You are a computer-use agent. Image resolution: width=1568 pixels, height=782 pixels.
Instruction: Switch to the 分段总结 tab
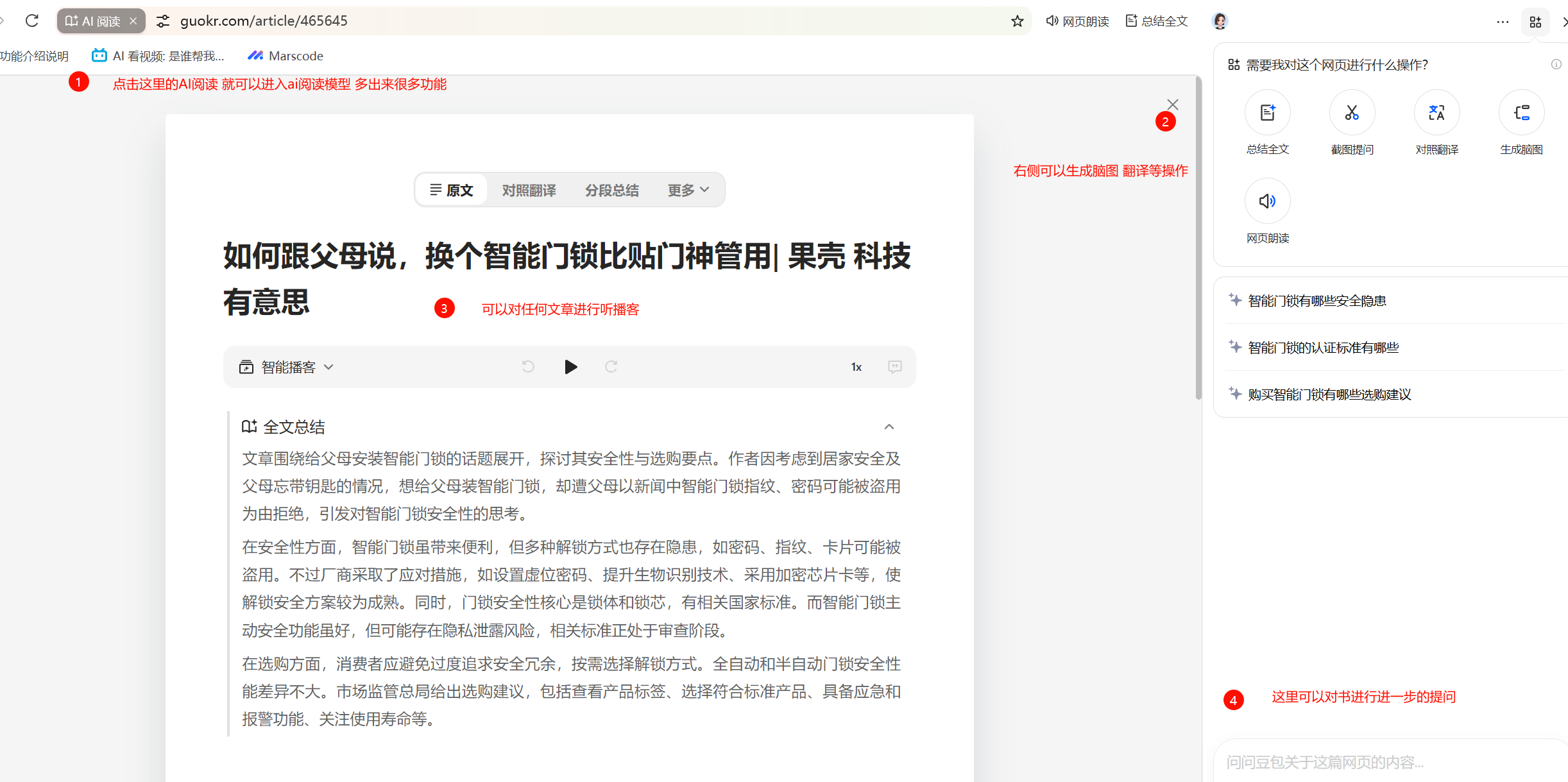pyautogui.click(x=611, y=189)
